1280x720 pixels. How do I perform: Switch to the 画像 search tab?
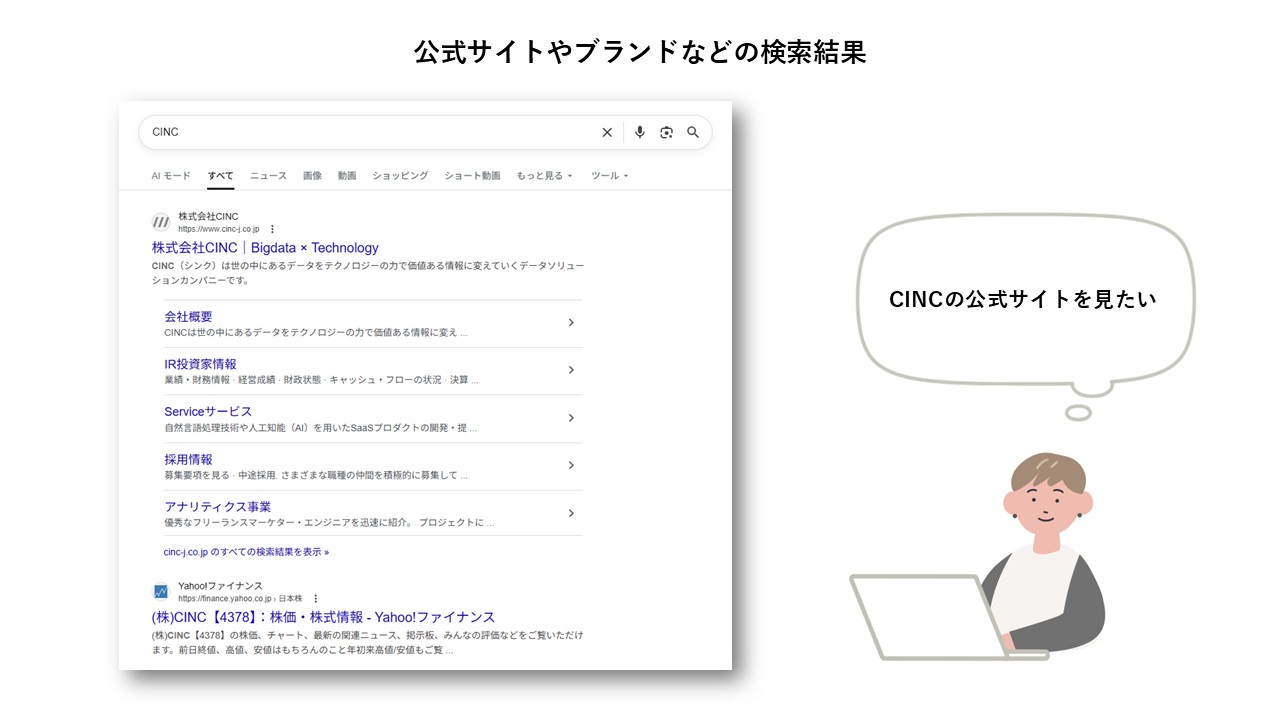[x=313, y=175]
